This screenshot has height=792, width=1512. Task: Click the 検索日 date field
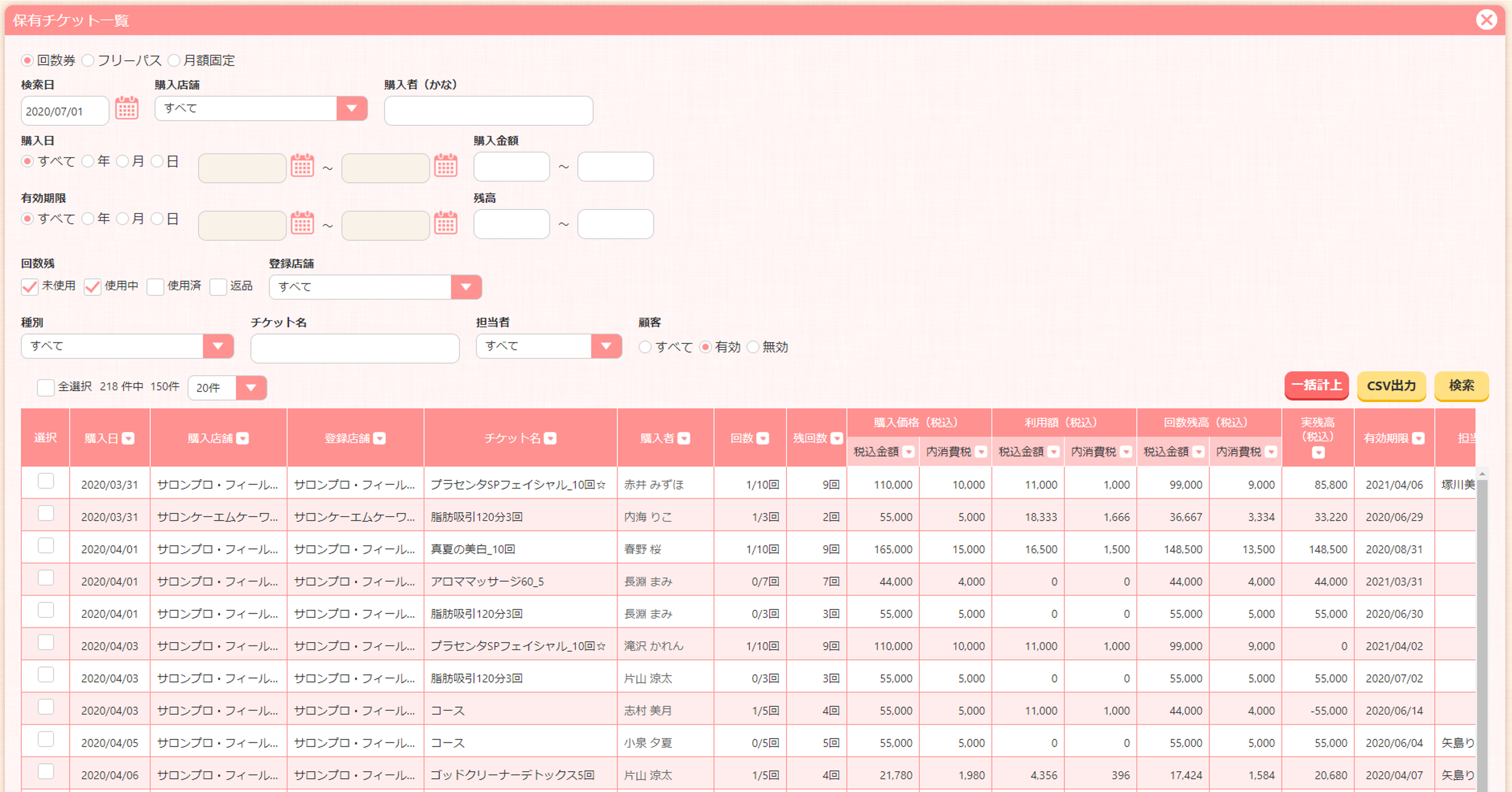(65, 111)
